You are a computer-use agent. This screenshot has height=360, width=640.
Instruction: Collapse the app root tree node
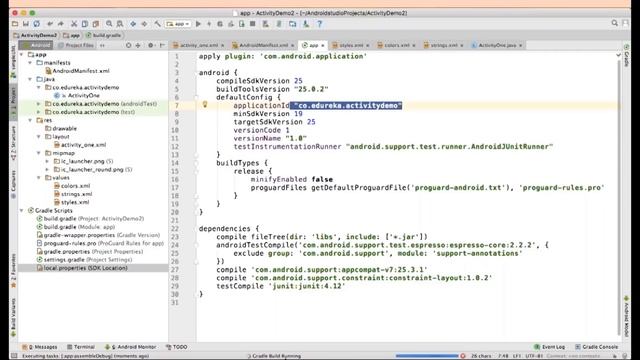[x=22, y=54]
